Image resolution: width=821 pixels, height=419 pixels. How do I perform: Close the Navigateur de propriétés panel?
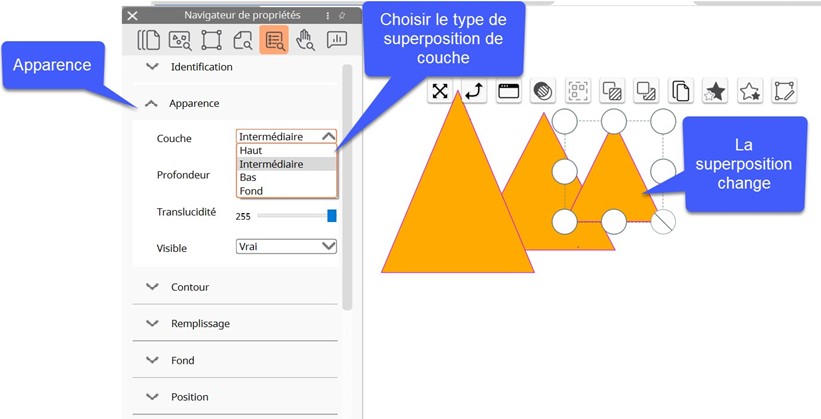point(132,16)
